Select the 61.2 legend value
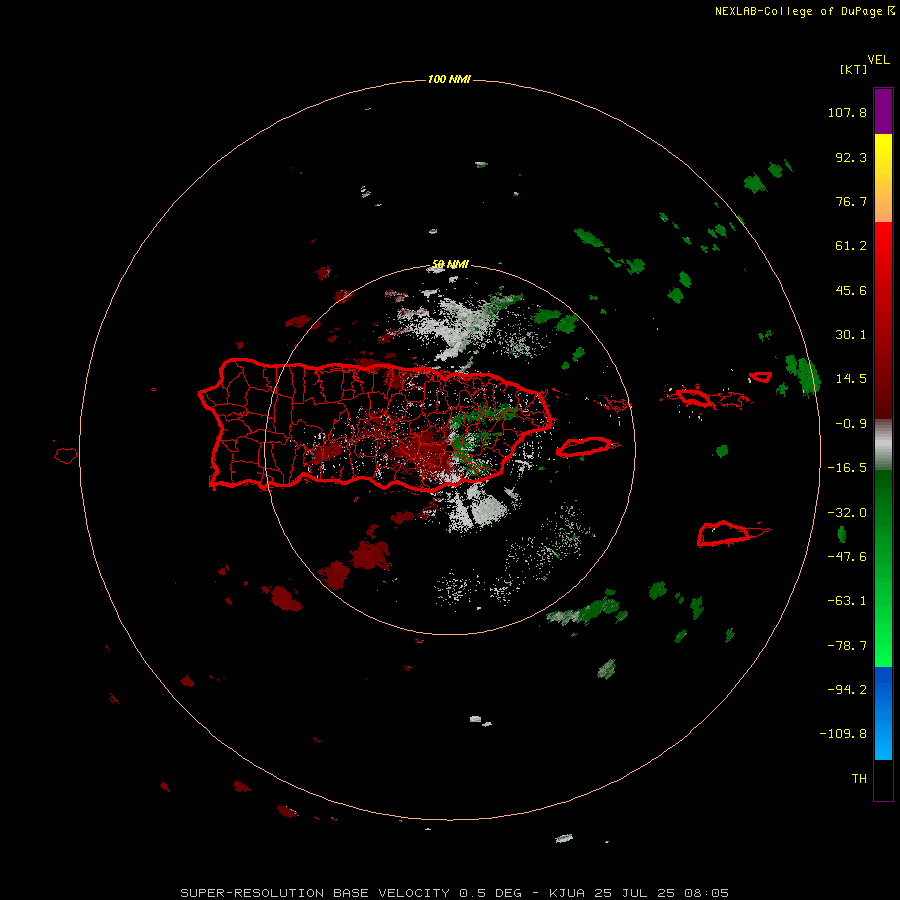Screen dimensions: 900x900 851,246
